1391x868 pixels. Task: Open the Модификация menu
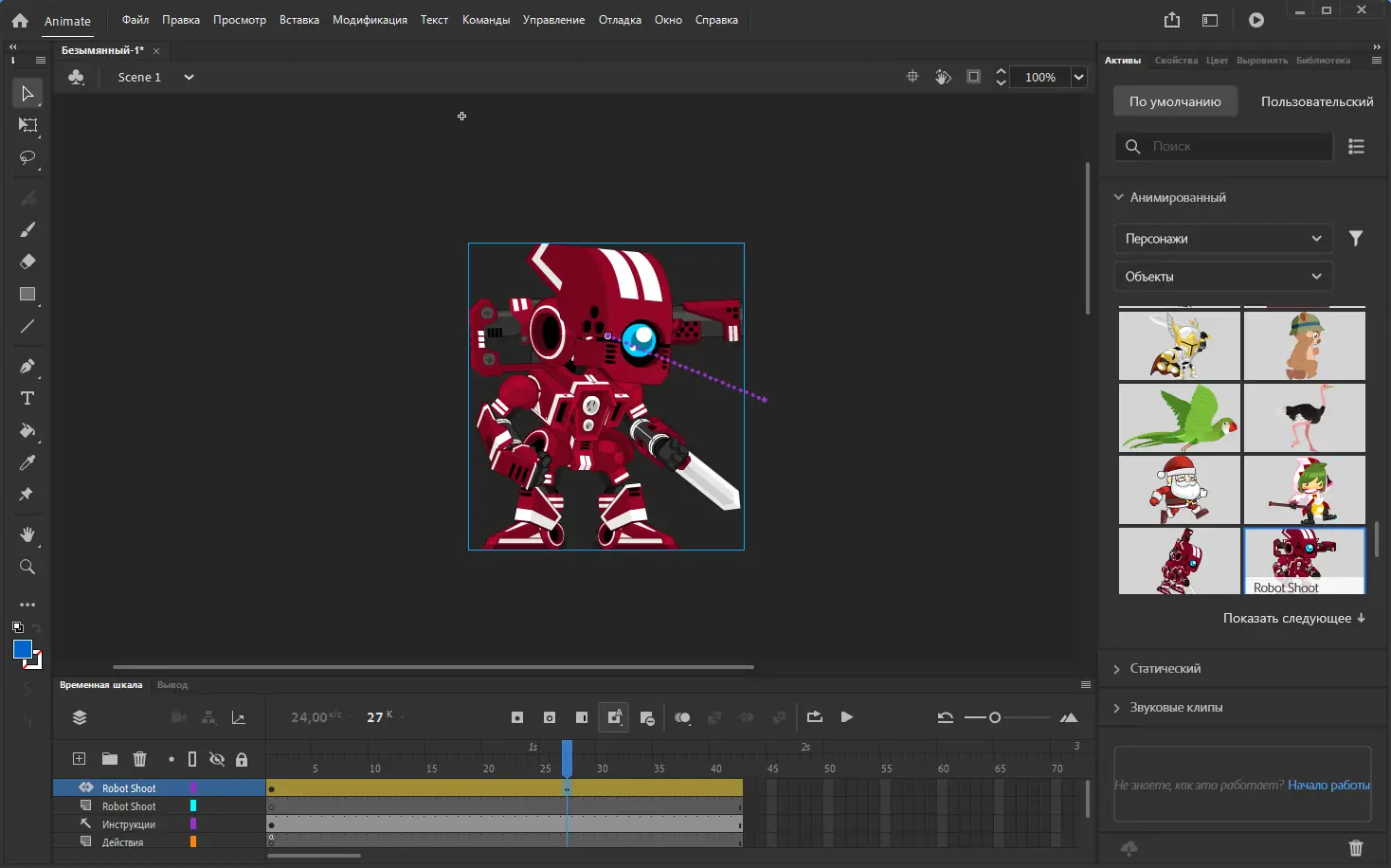click(370, 19)
